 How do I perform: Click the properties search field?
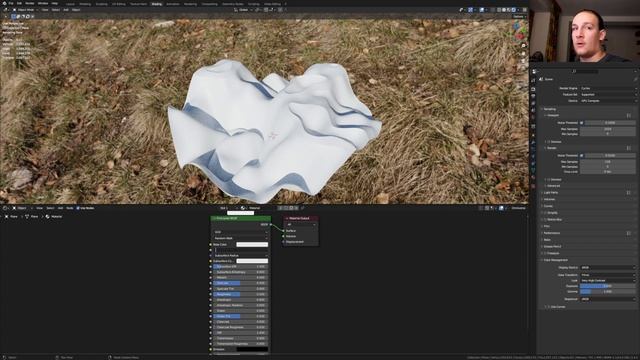(585, 71)
